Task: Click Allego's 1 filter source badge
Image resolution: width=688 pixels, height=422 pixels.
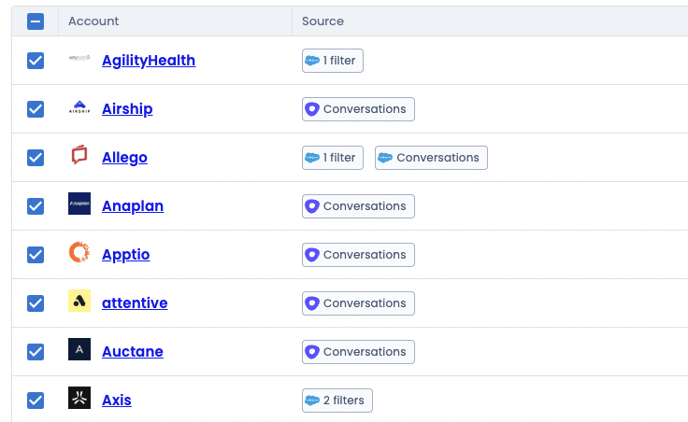Action: pyautogui.click(x=333, y=157)
